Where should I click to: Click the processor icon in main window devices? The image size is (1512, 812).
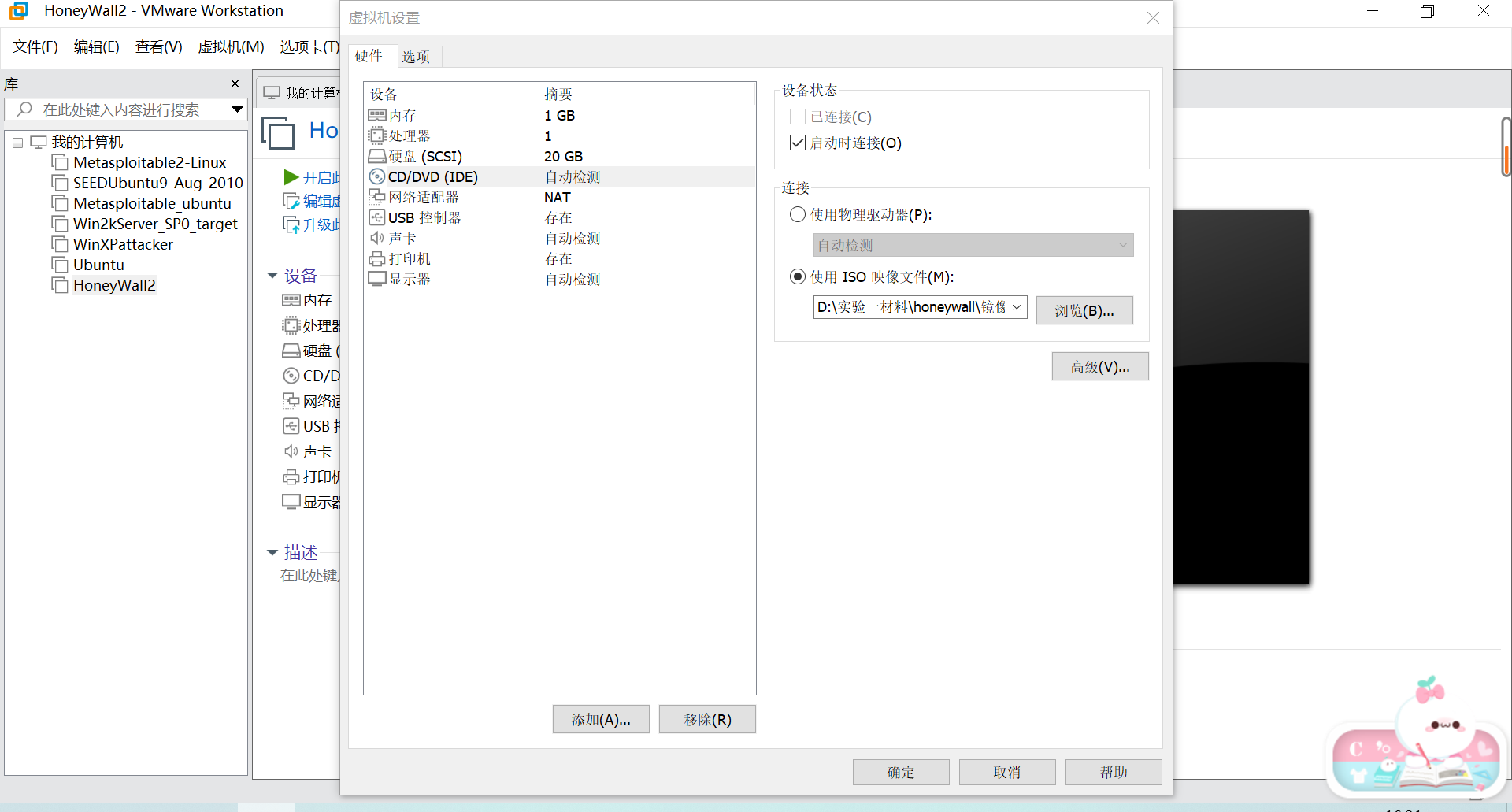coord(291,325)
